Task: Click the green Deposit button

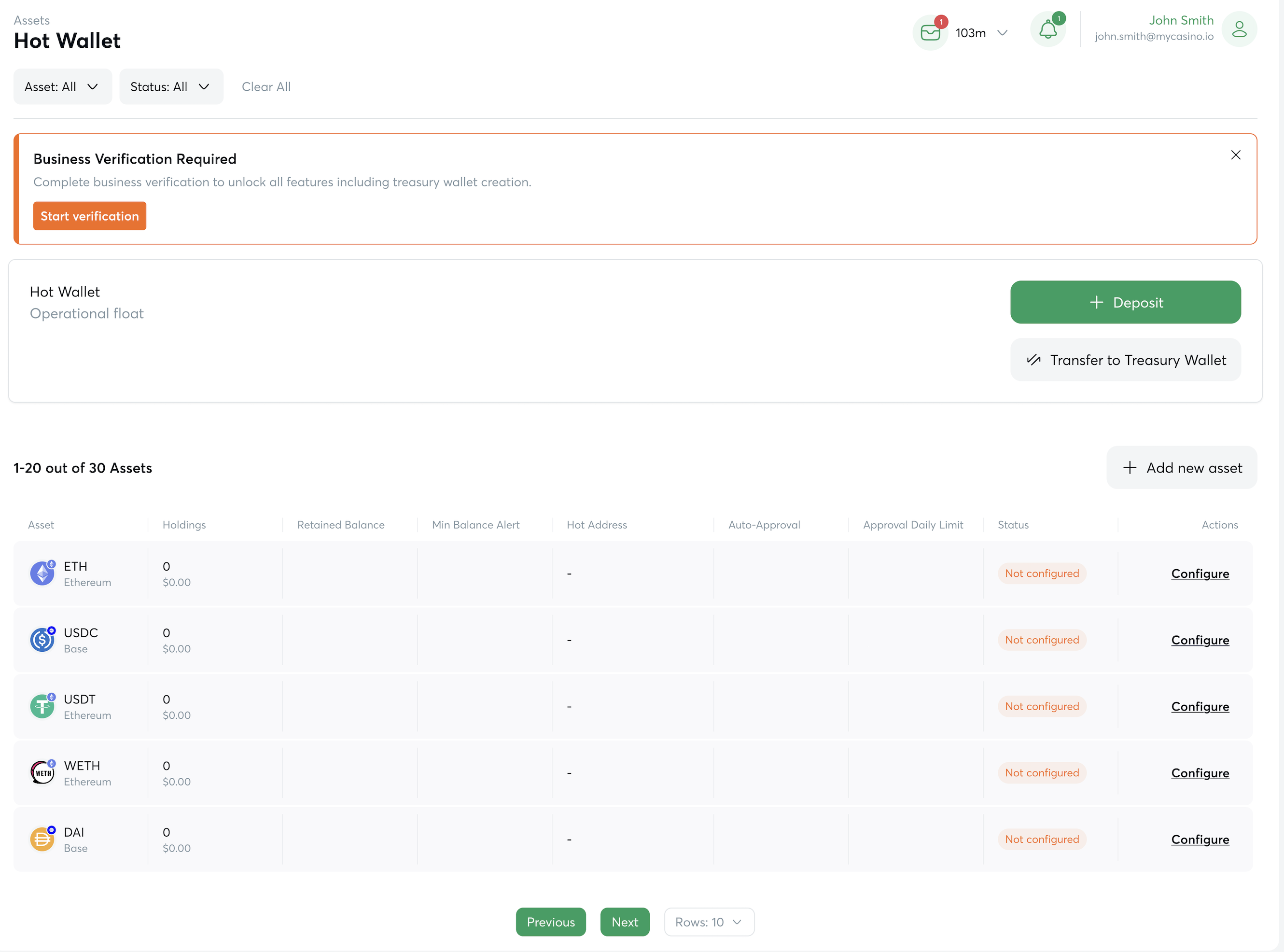Action: pyautogui.click(x=1125, y=302)
